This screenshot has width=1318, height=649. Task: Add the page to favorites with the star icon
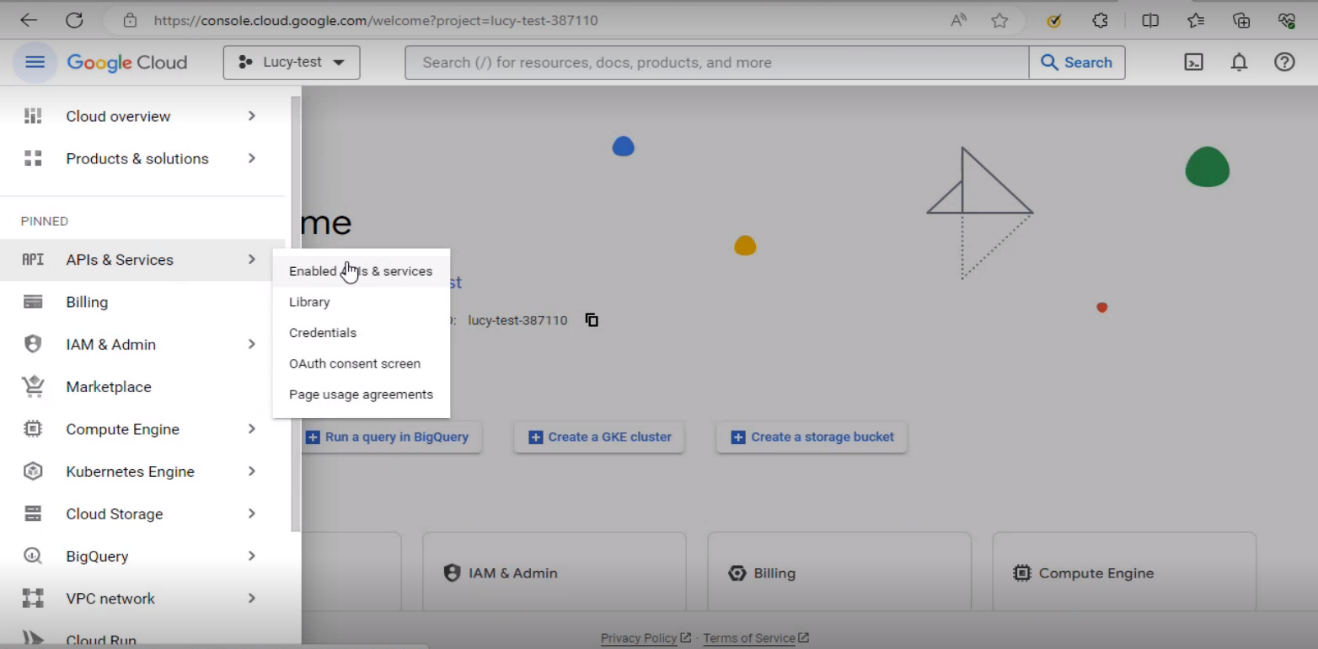pyautogui.click(x=1000, y=20)
